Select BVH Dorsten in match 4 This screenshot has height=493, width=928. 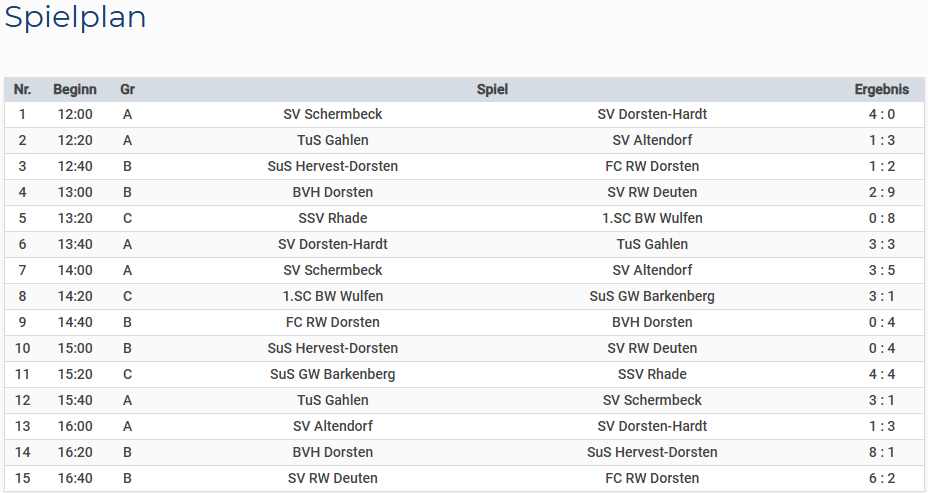point(333,192)
